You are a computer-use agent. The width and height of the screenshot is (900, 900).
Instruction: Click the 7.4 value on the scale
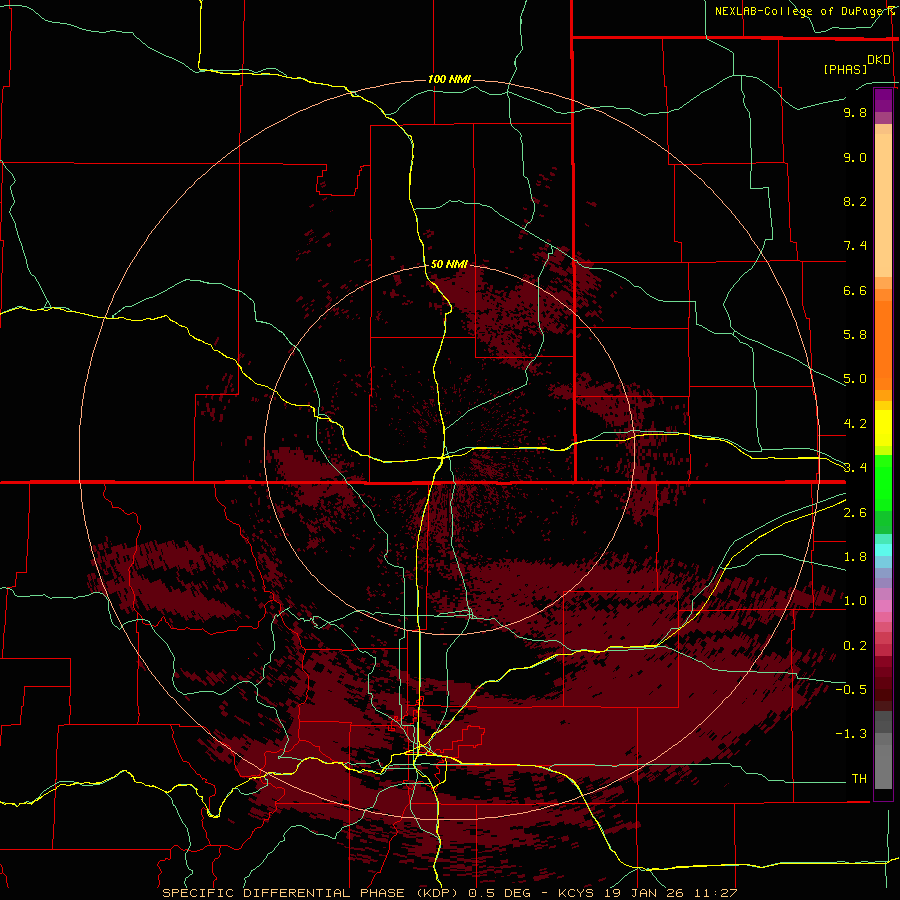click(855, 246)
